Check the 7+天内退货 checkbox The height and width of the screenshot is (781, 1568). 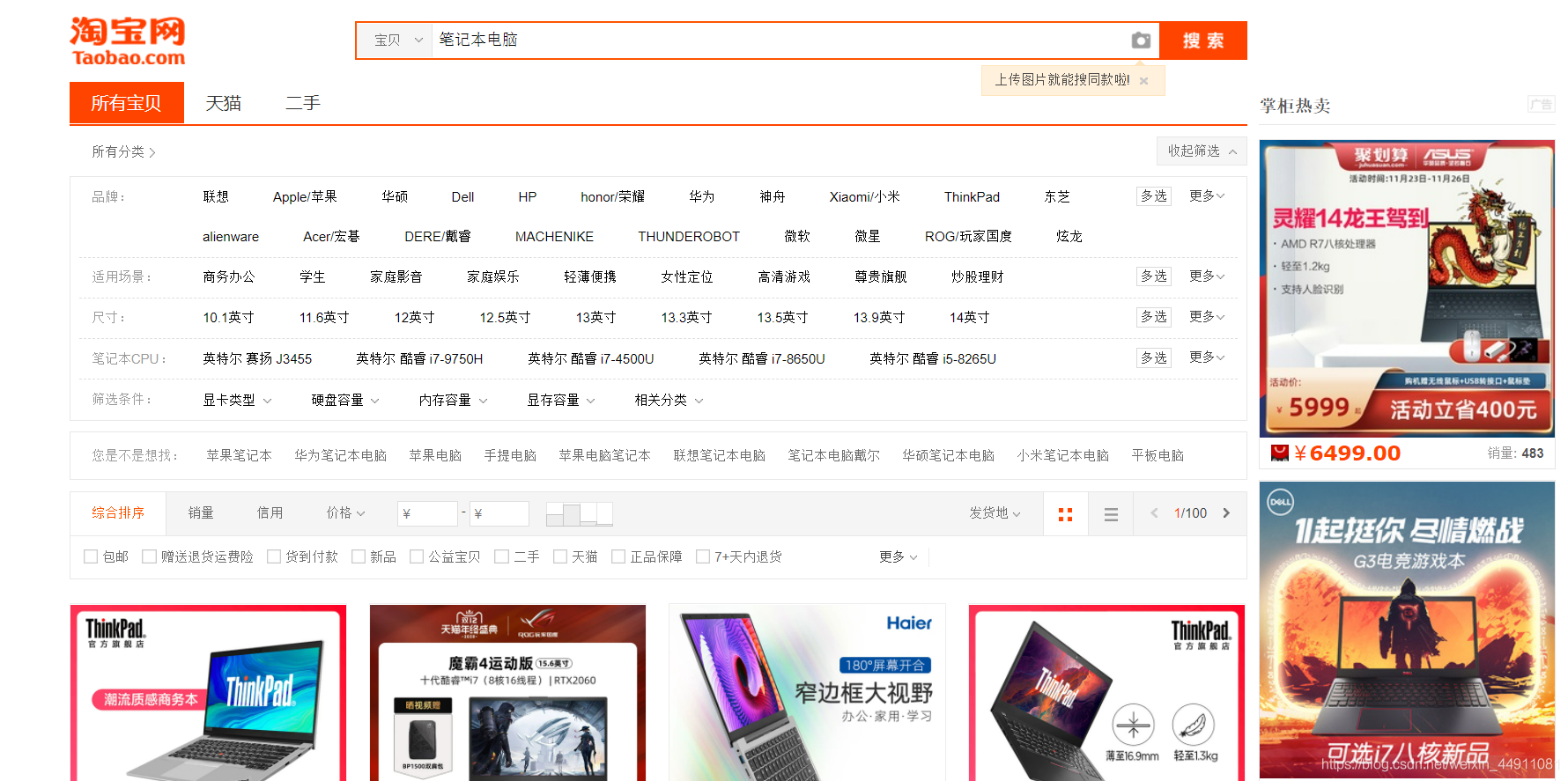703,557
